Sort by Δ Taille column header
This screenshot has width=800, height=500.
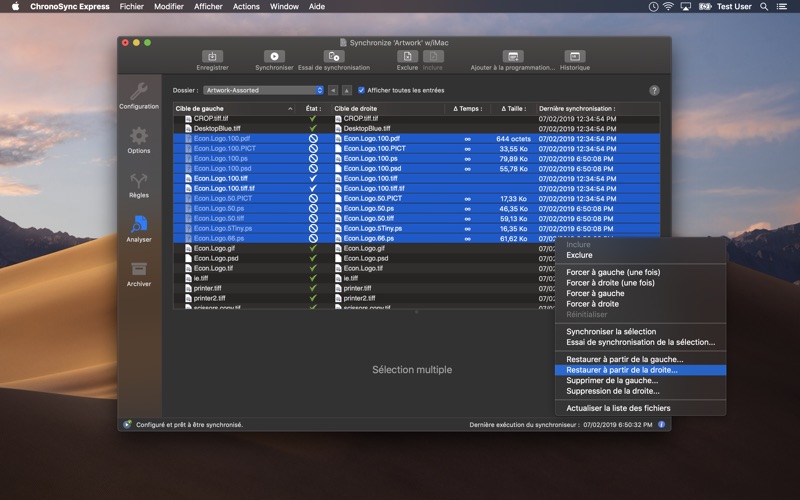pos(513,109)
